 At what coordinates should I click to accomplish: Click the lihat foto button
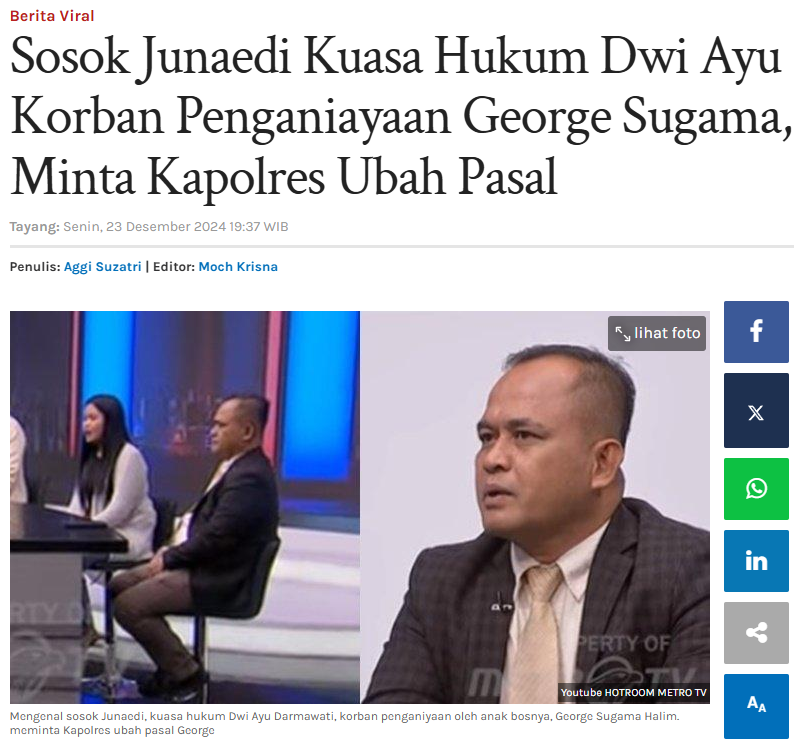click(x=657, y=333)
